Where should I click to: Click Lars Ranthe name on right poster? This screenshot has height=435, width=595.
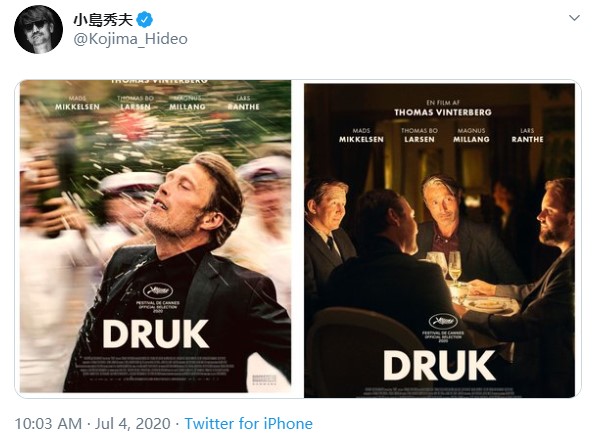tap(527, 136)
